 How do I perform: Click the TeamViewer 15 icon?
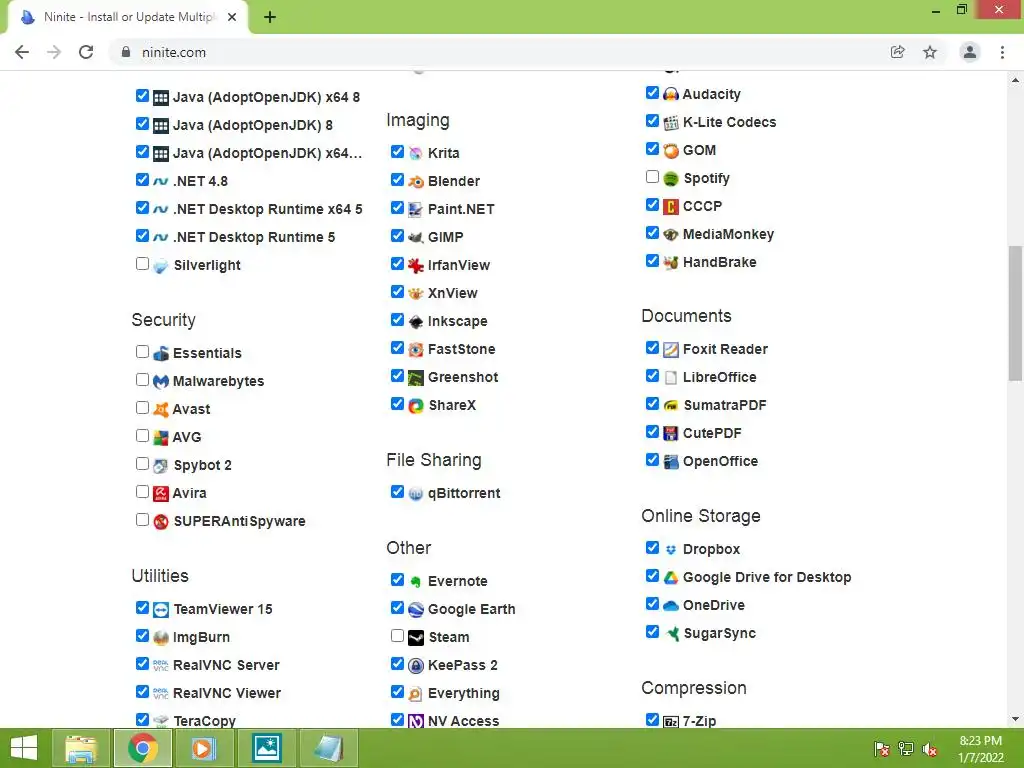pos(161,609)
